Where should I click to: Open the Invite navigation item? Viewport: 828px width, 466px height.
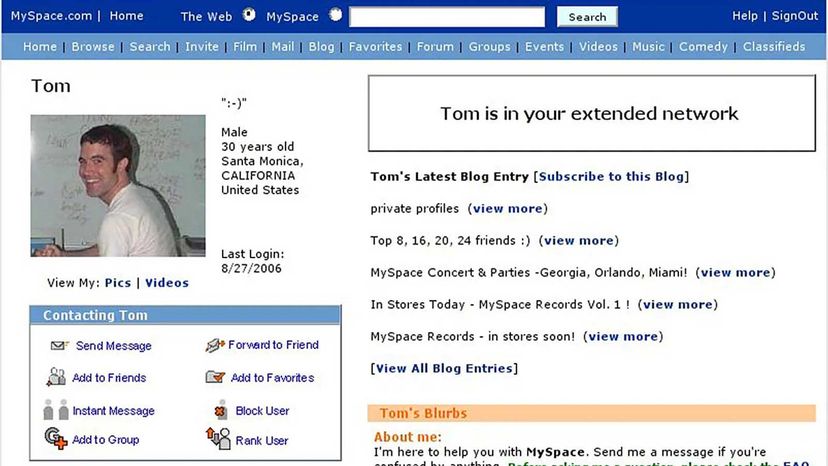(x=202, y=46)
